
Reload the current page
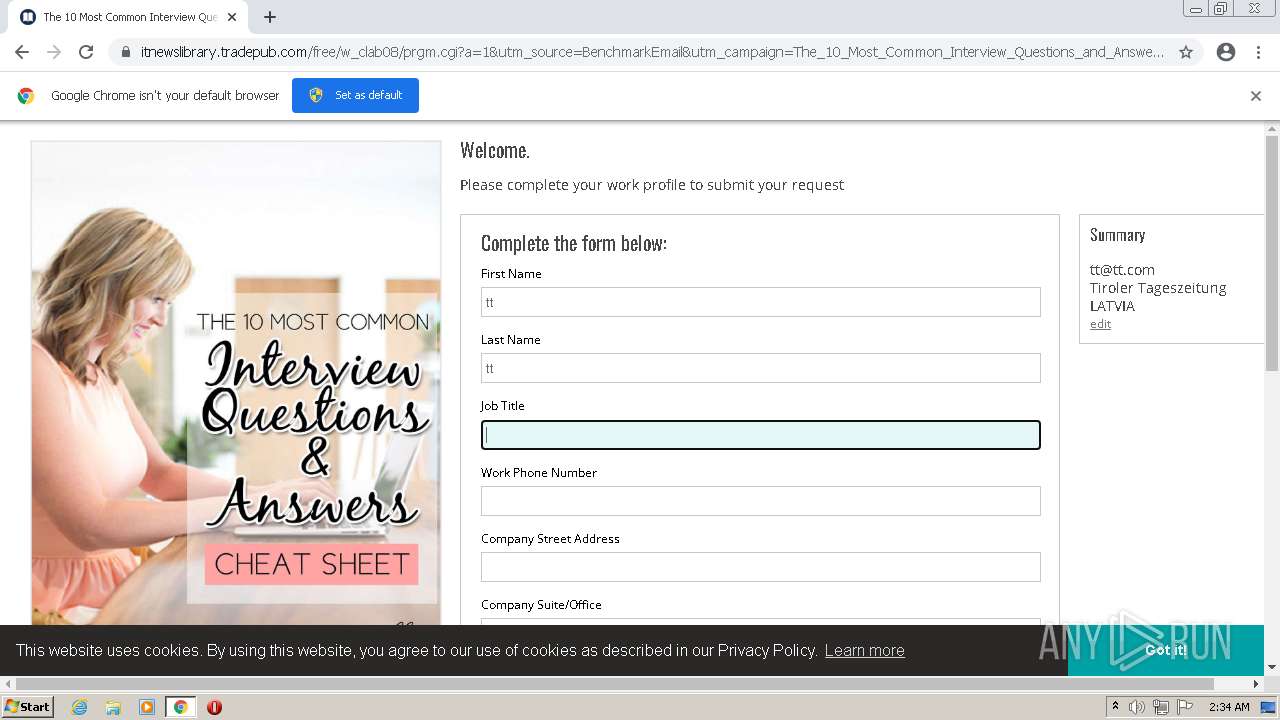[86, 52]
